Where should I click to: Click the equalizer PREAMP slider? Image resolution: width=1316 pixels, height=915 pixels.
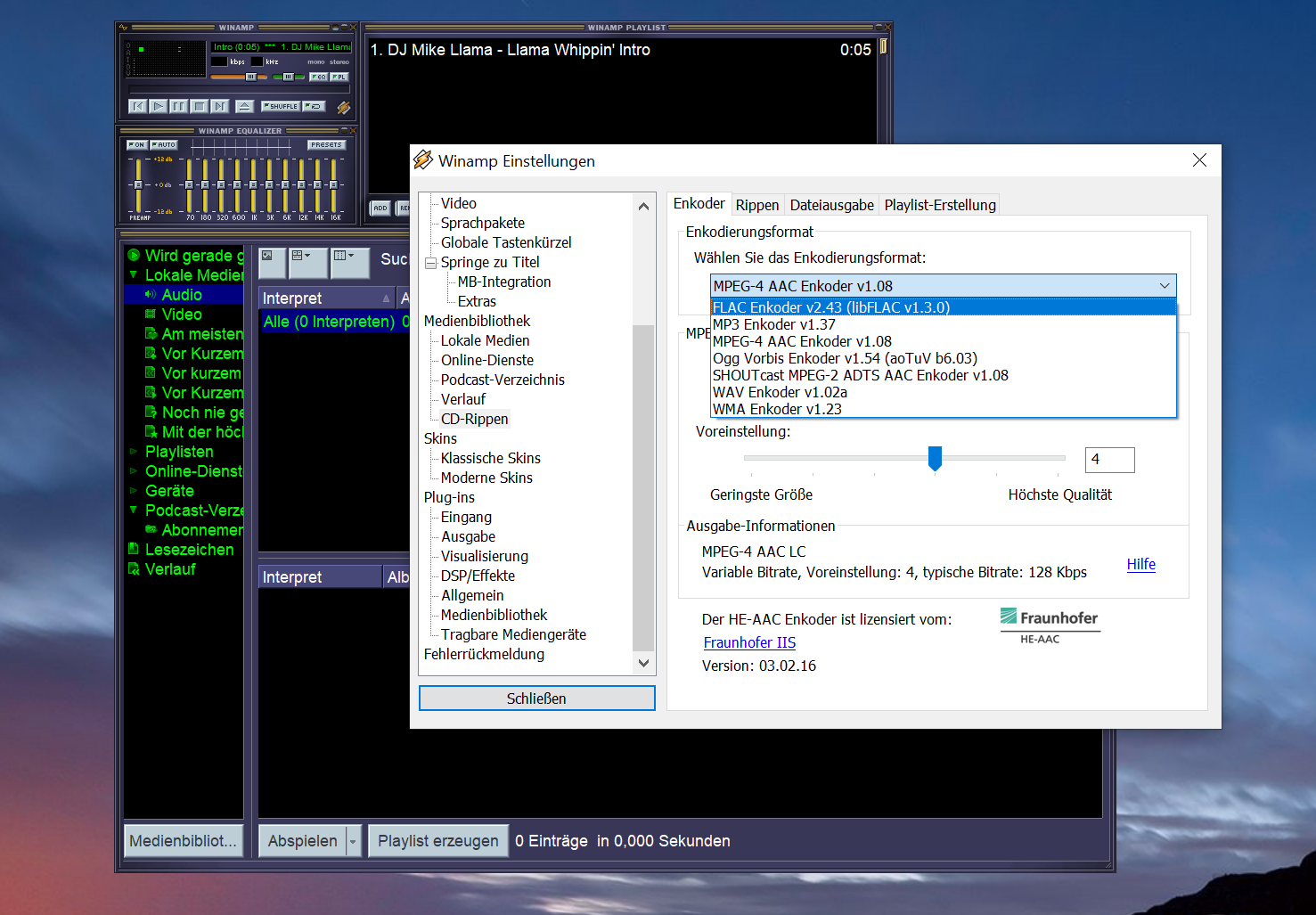click(x=137, y=184)
